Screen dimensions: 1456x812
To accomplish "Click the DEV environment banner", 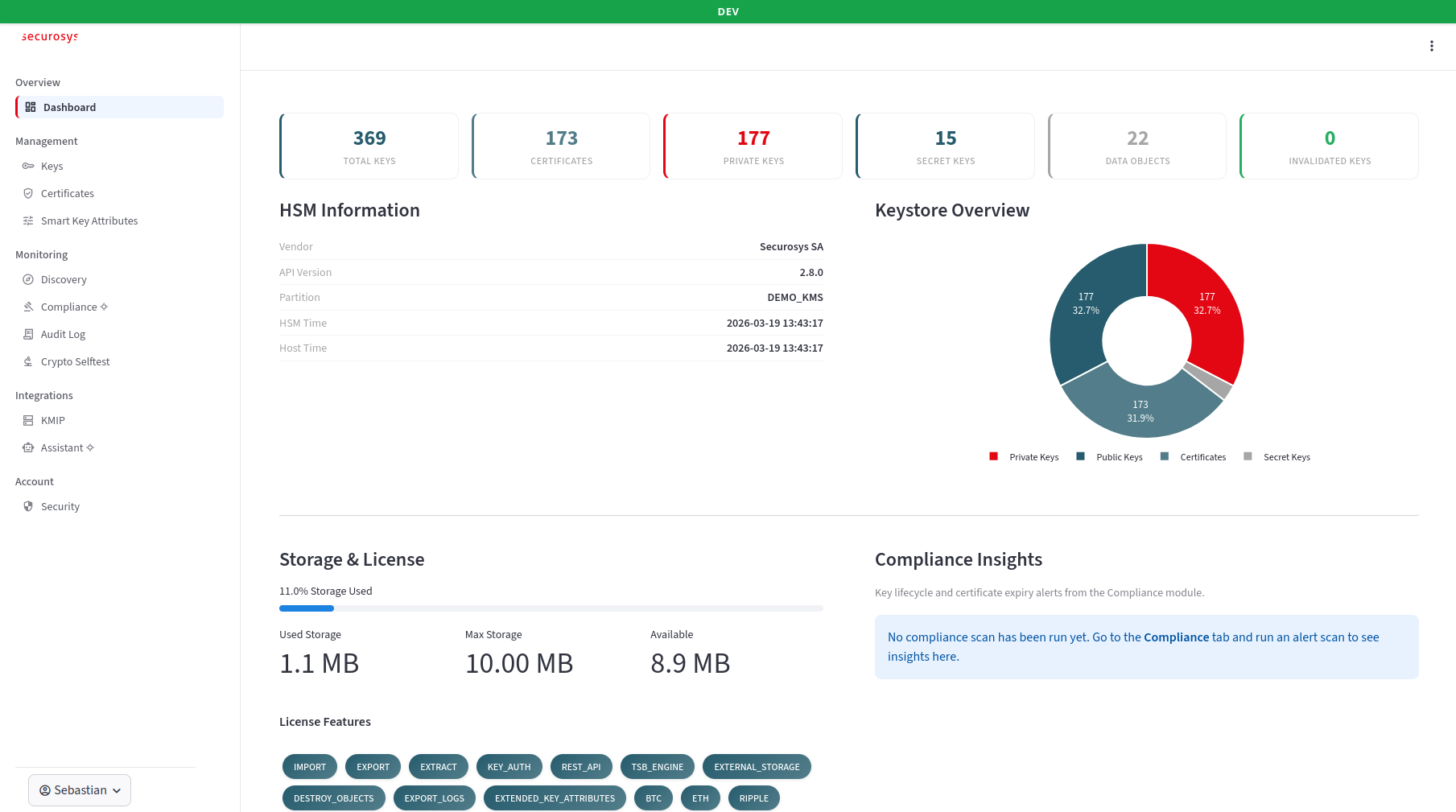I will pyautogui.click(x=728, y=11).
